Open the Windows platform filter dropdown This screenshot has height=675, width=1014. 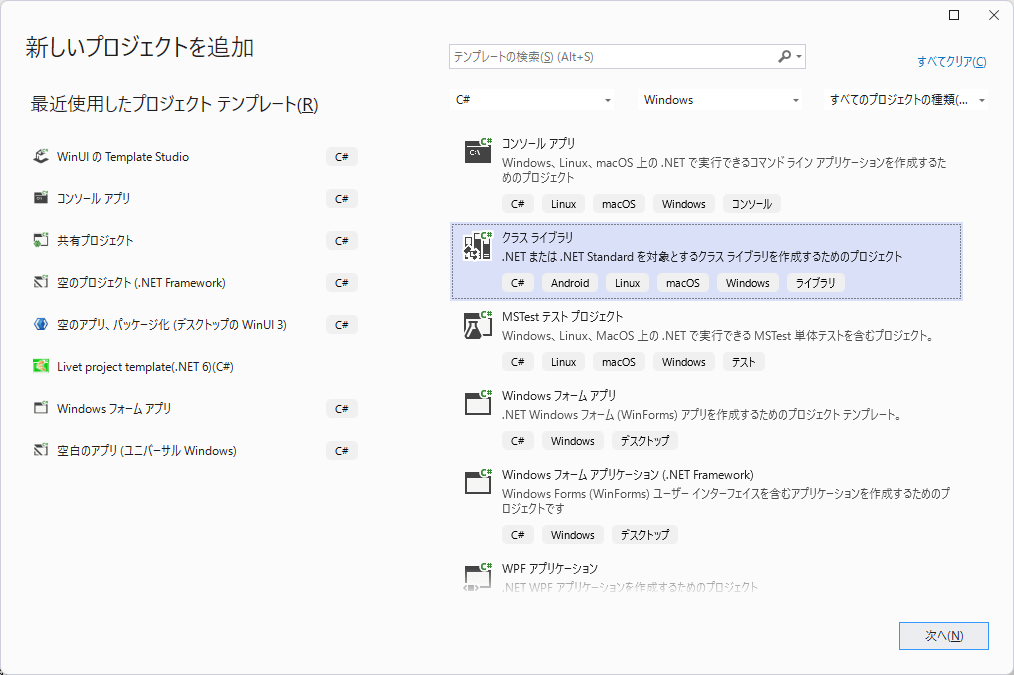[720, 100]
